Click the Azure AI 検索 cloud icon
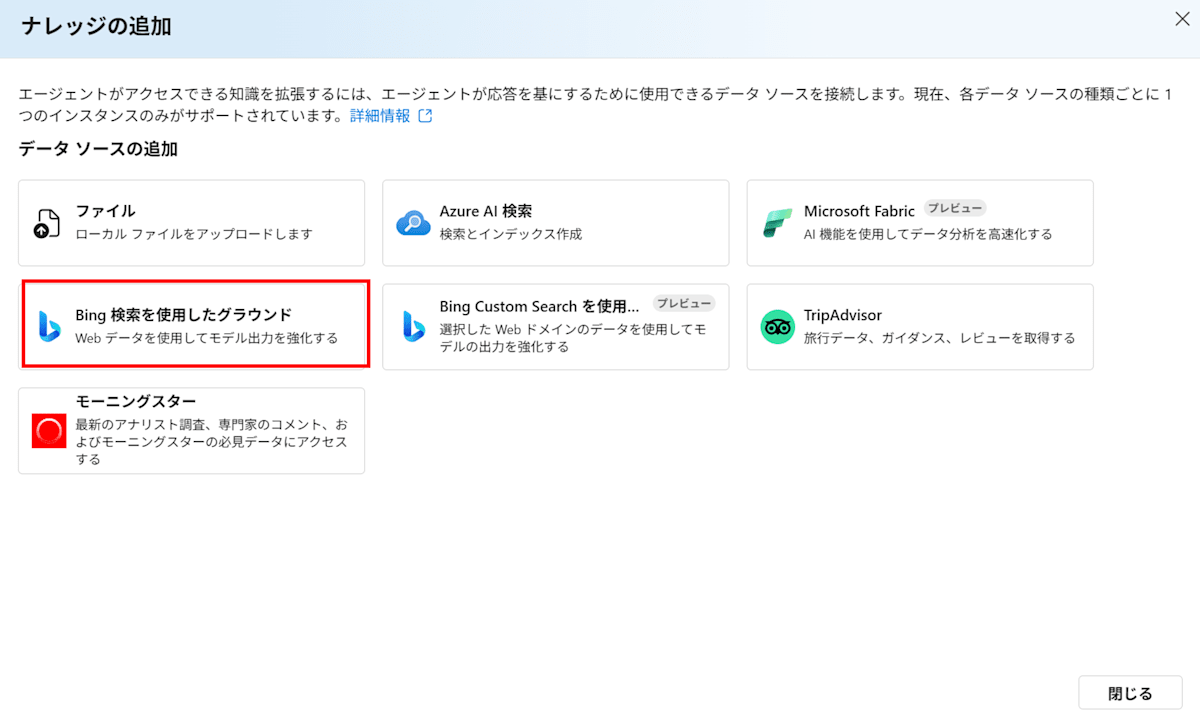The image size is (1200, 726). tap(413, 223)
